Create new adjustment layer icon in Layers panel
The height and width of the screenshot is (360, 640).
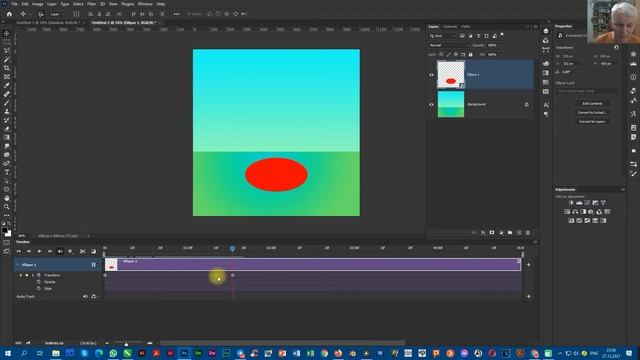pyautogui.click(x=501, y=233)
